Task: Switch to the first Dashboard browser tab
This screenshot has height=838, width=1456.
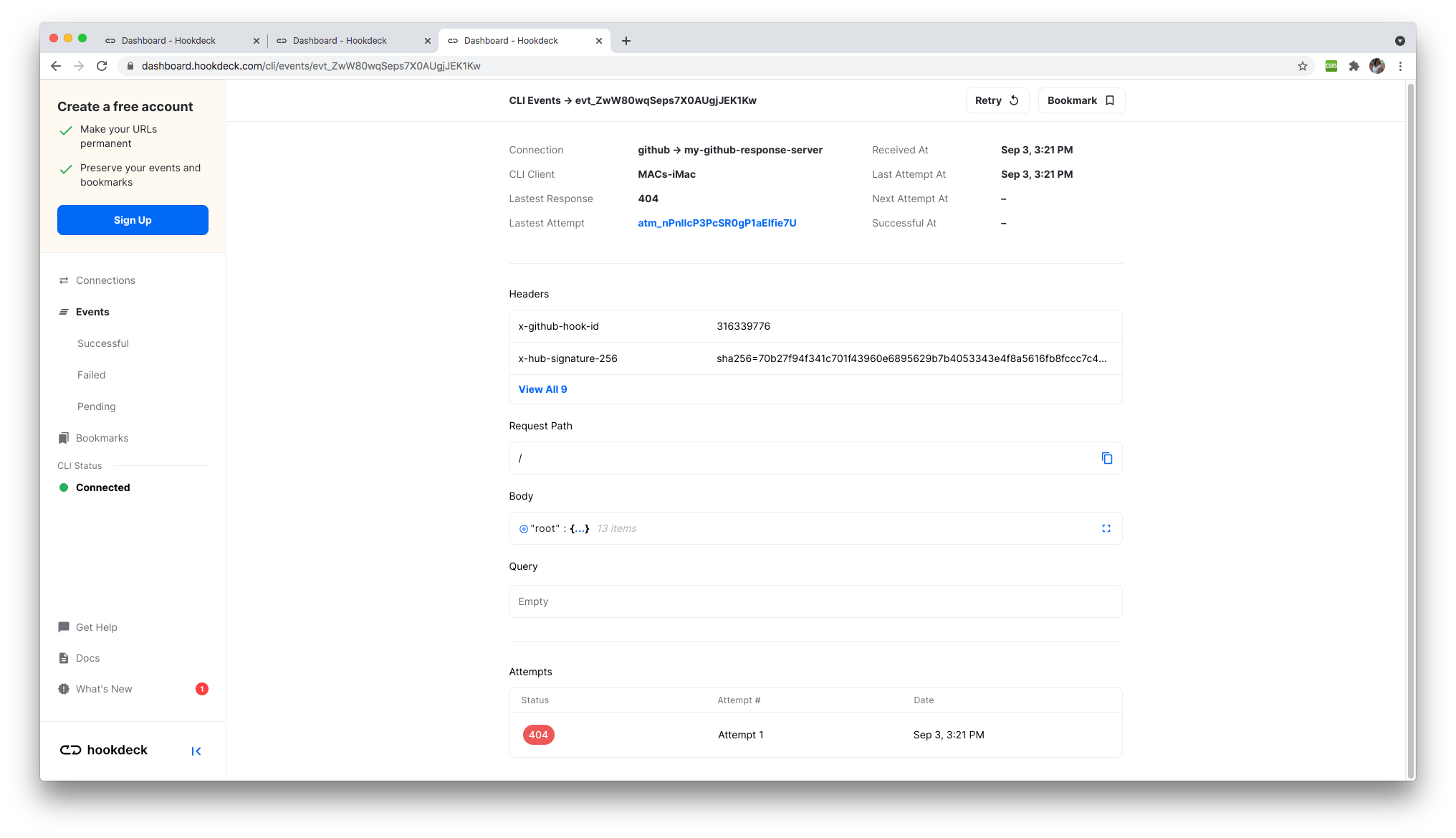Action: tap(168, 41)
